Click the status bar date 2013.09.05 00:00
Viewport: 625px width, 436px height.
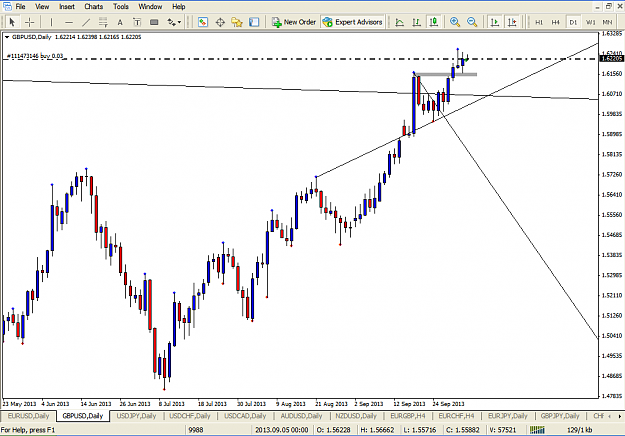pos(281,430)
